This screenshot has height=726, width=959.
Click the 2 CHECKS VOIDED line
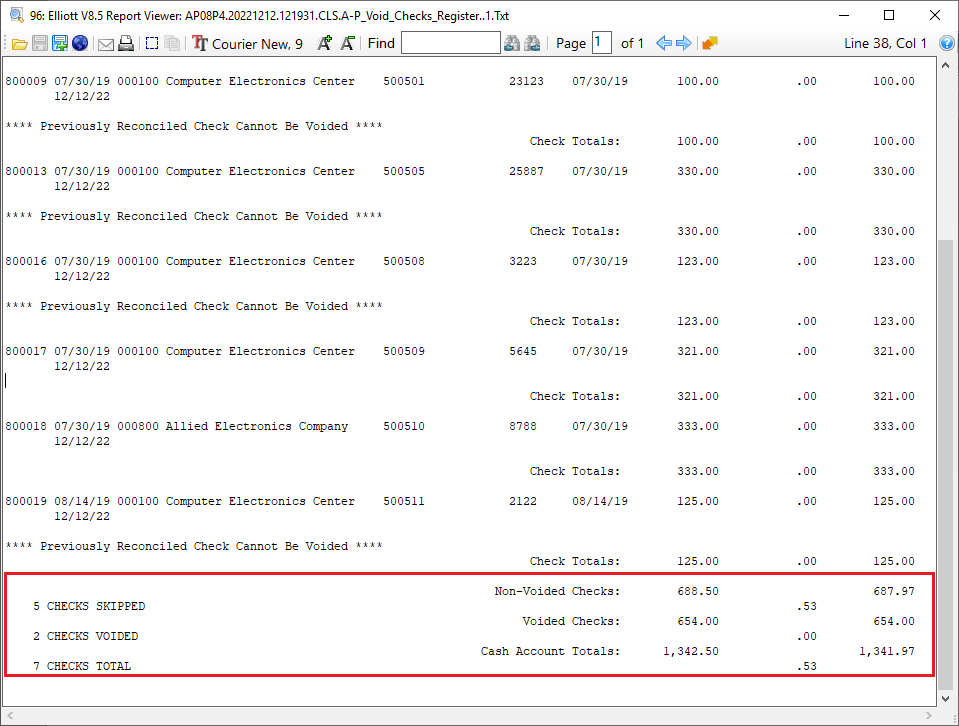tap(86, 636)
